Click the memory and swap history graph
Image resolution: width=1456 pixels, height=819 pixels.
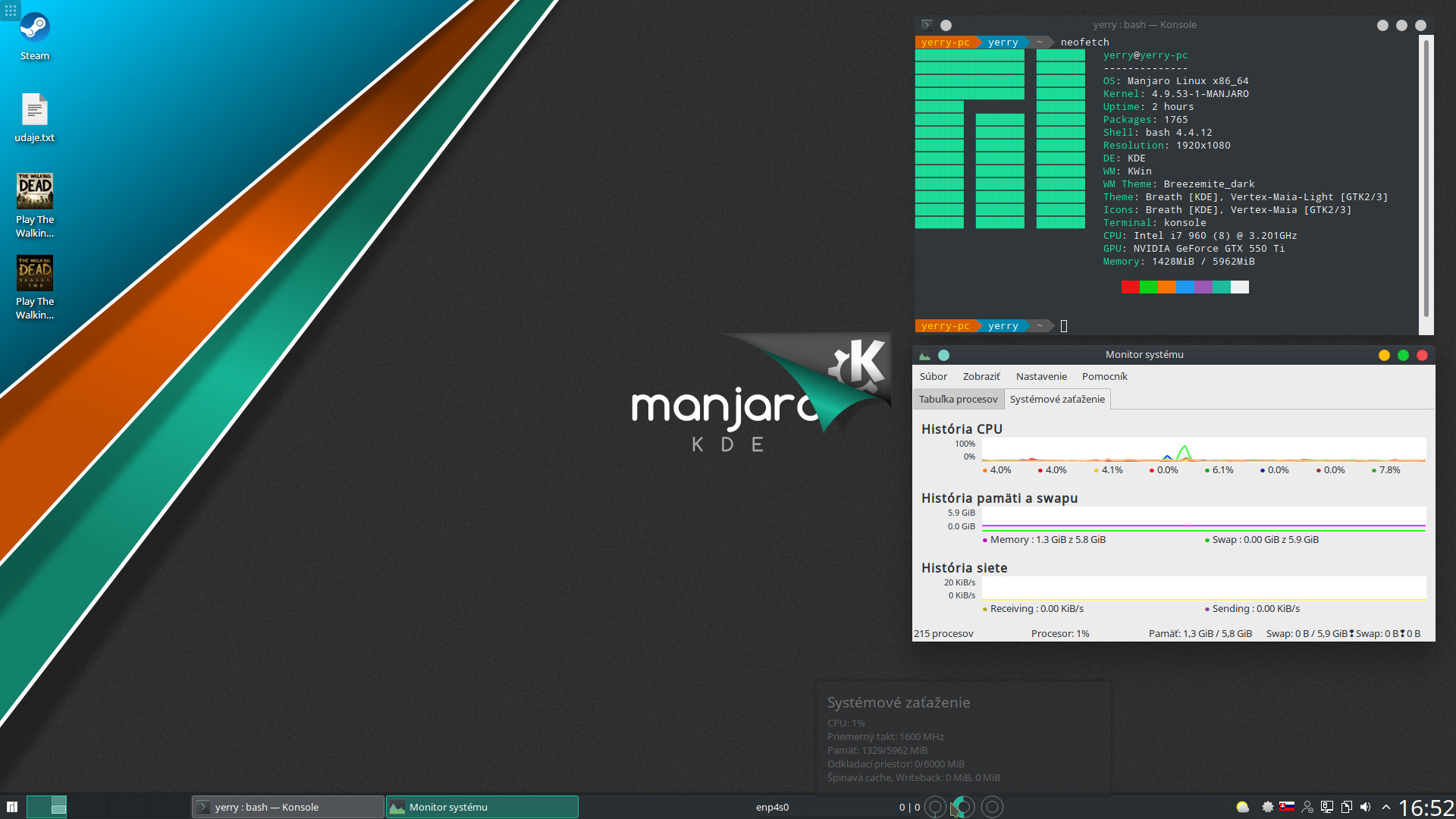pos(1203,519)
